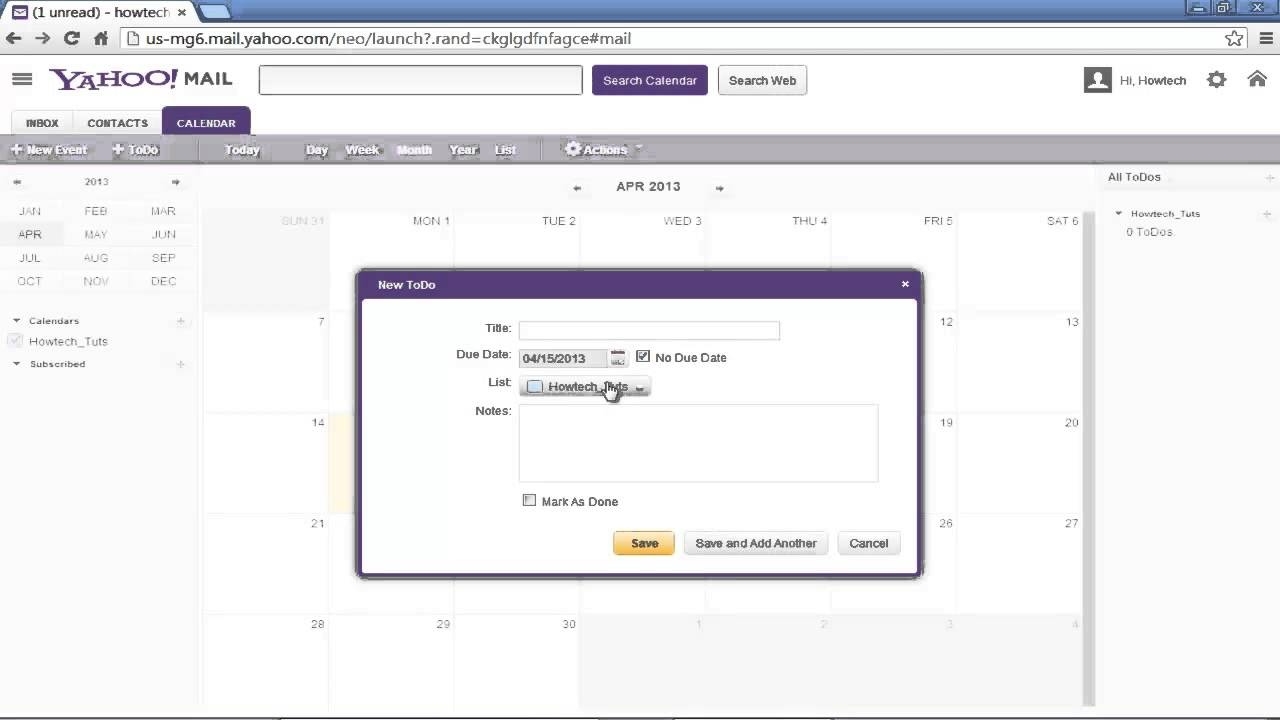Select DEC in mini calendar

[x=163, y=281]
